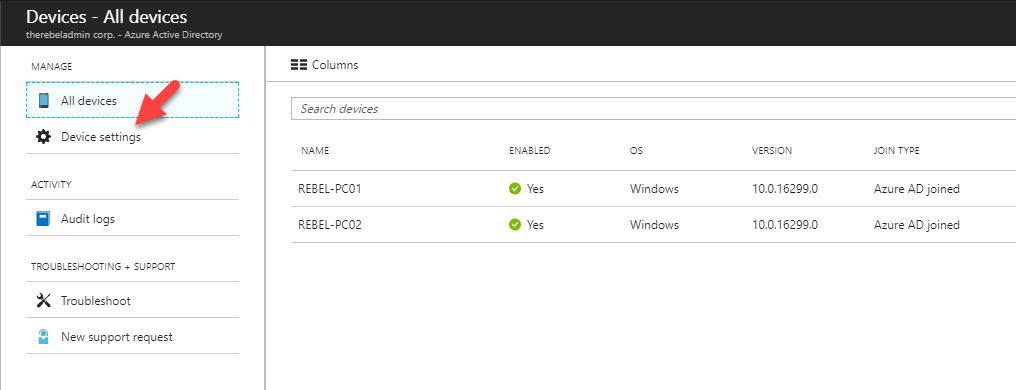Open Audit logs under Activity
Viewport: 1016px width, 390px height.
132,219
